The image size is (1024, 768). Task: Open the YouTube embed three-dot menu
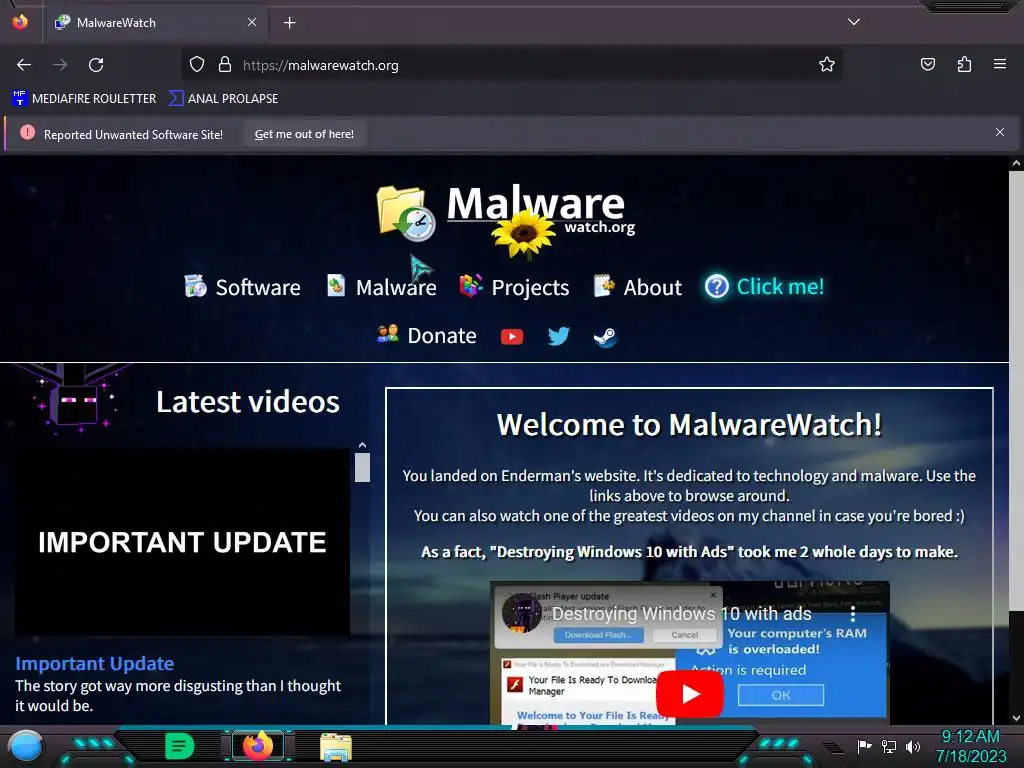pos(852,614)
